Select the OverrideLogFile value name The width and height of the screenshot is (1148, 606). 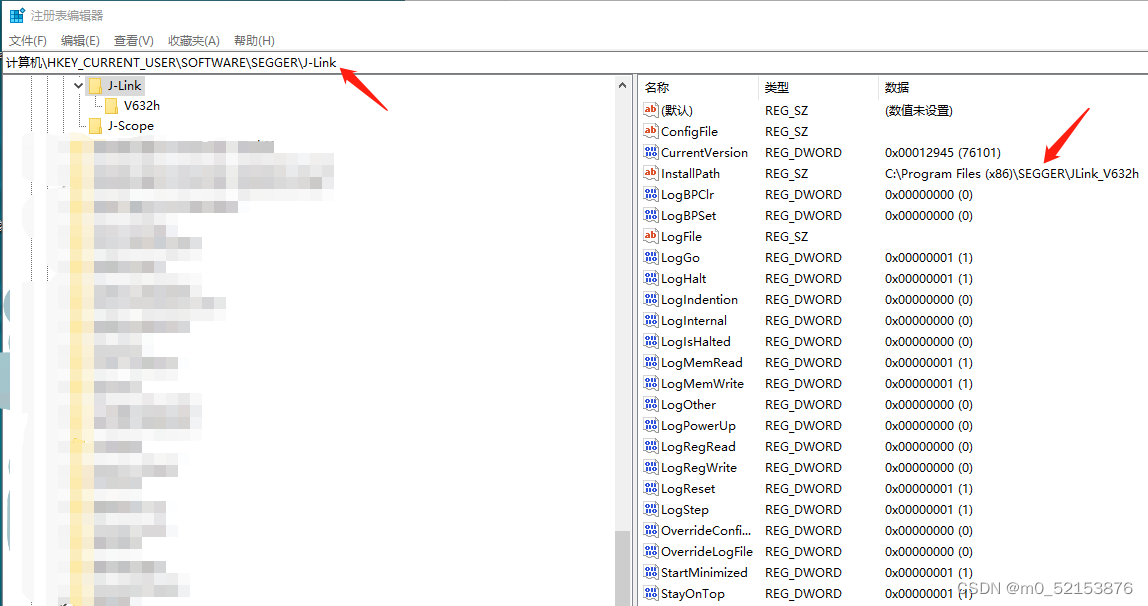point(707,552)
